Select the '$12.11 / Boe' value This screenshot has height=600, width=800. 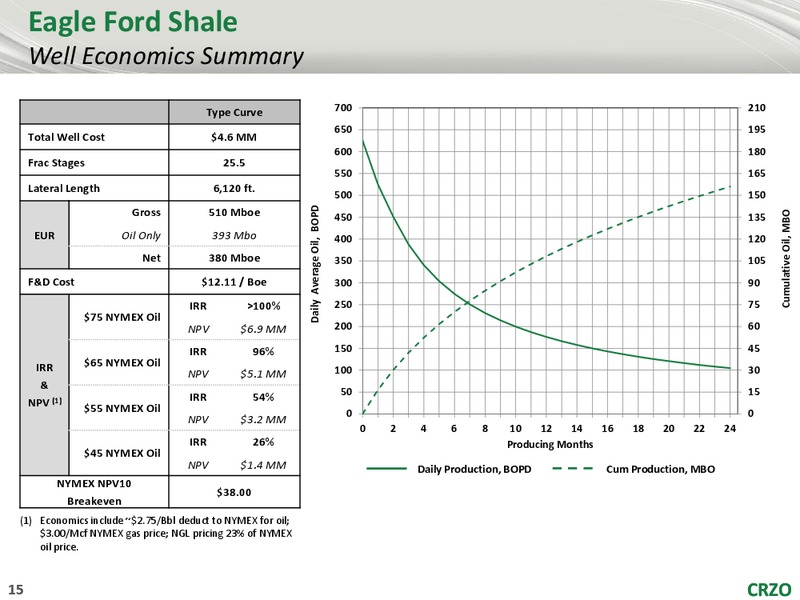pyautogui.click(x=234, y=282)
